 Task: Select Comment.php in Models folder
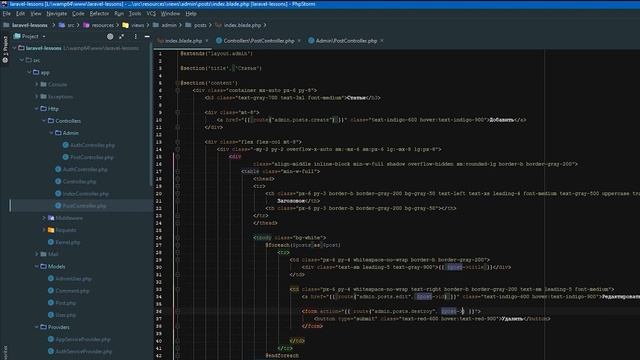(x=72, y=291)
